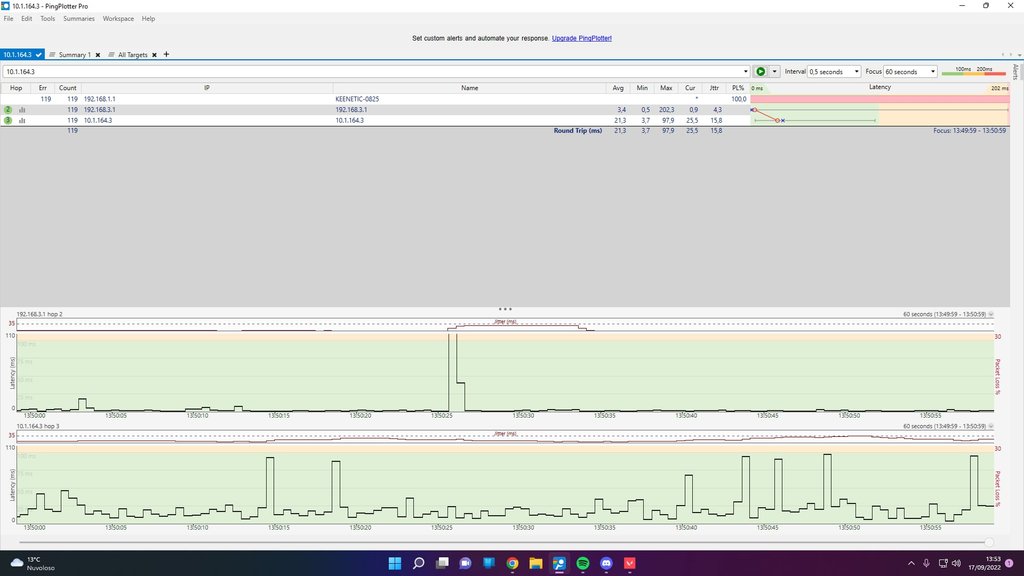Image resolution: width=1024 pixels, height=576 pixels.
Task: Add a new tab with the plus icon
Action: pos(166,54)
